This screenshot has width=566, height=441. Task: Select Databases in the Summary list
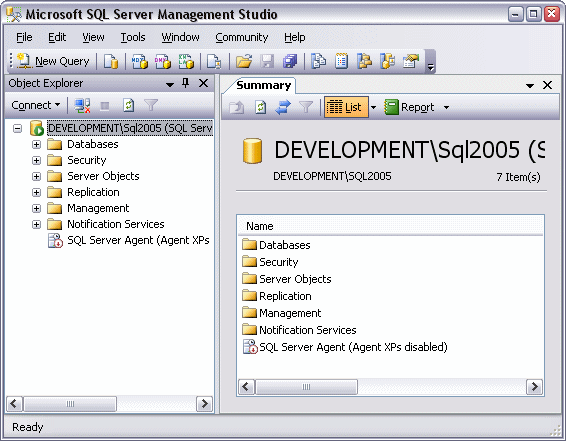(x=284, y=245)
